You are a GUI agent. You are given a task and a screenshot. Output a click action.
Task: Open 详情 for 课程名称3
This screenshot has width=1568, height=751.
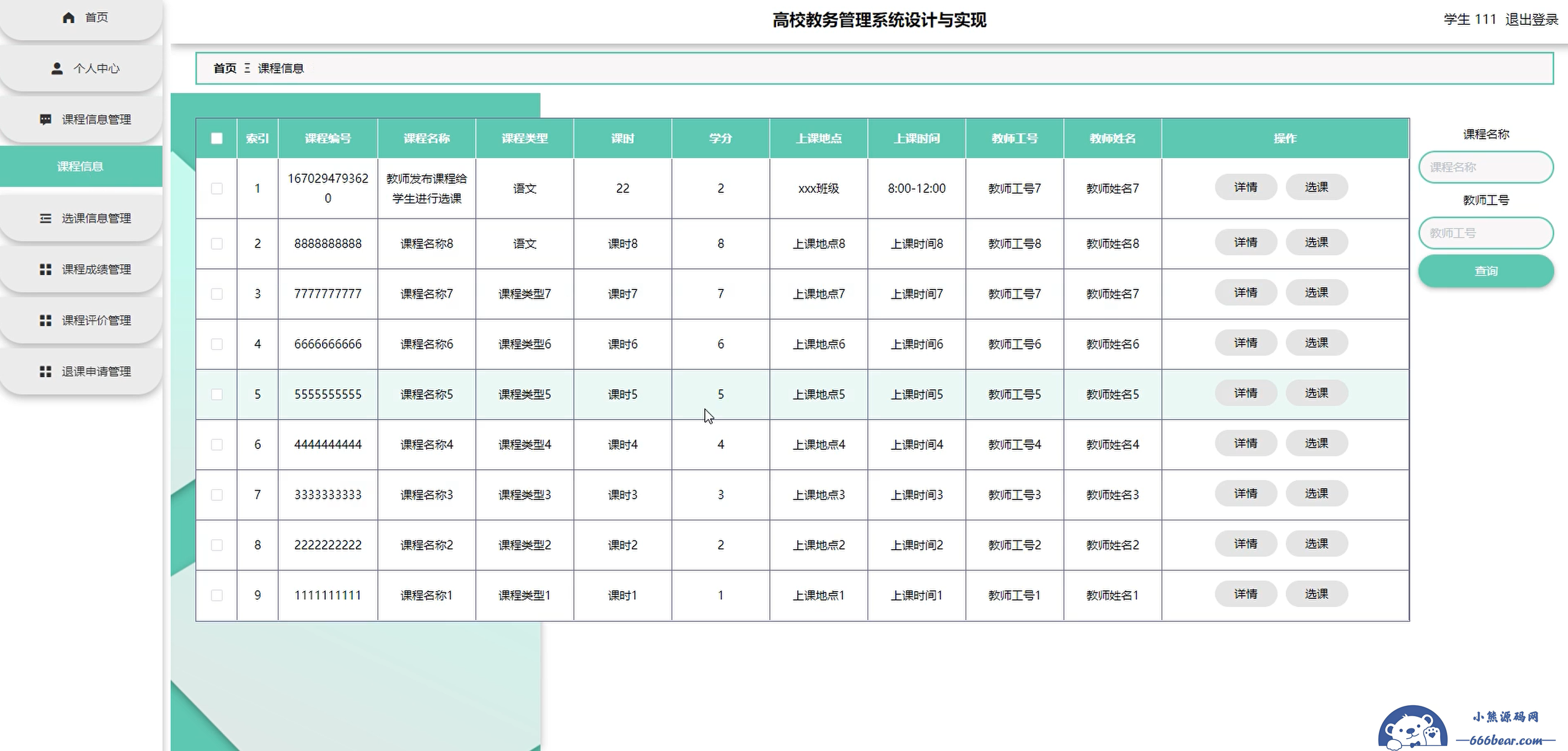click(1246, 493)
